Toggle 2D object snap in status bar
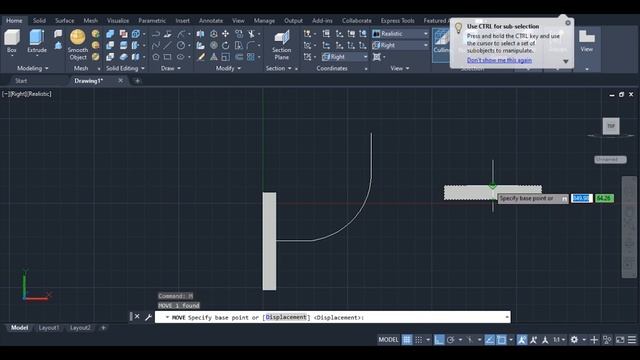The width and height of the screenshot is (640, 360). [x=501, y=340]
